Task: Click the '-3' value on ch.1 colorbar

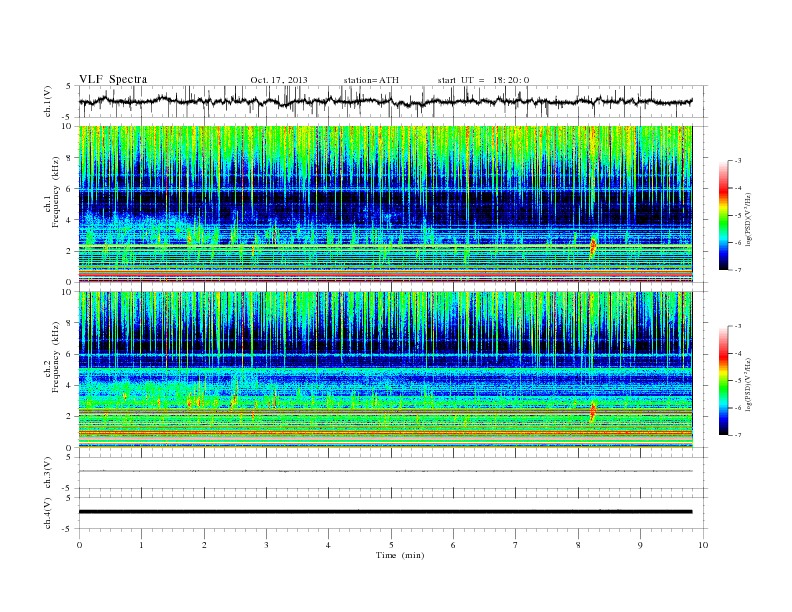Action: click(x=738, y=161)
